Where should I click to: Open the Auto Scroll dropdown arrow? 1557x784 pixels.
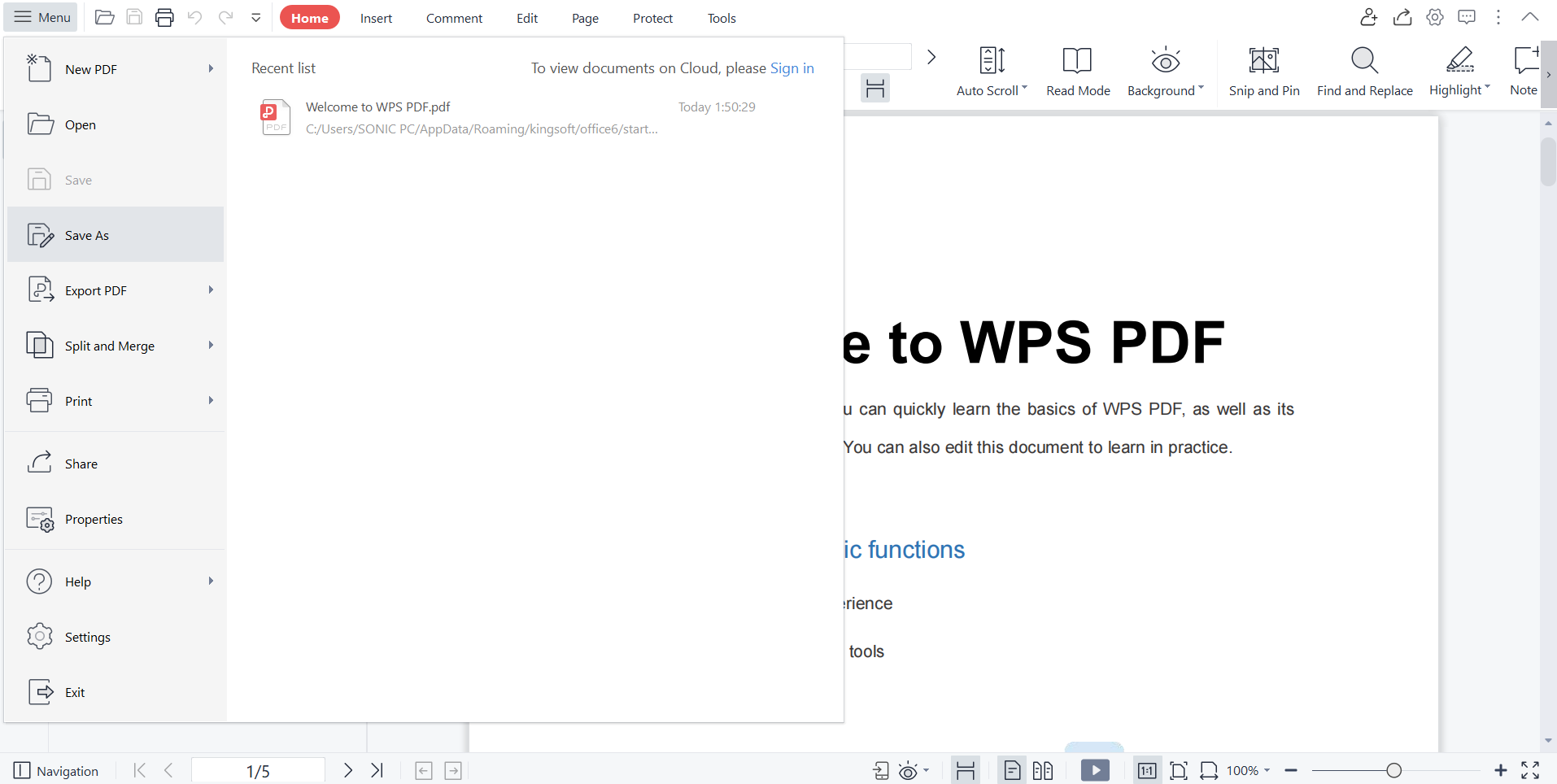(1025, 88)
